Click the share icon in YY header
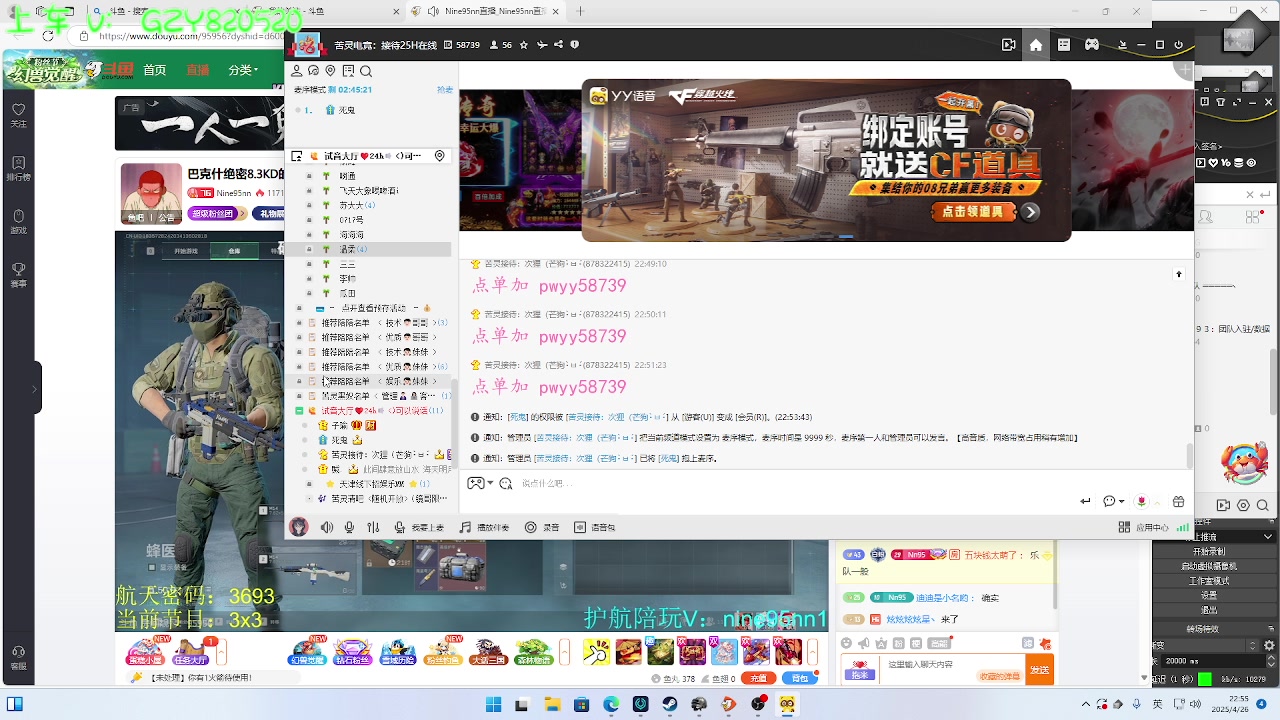 click(559, 45)
